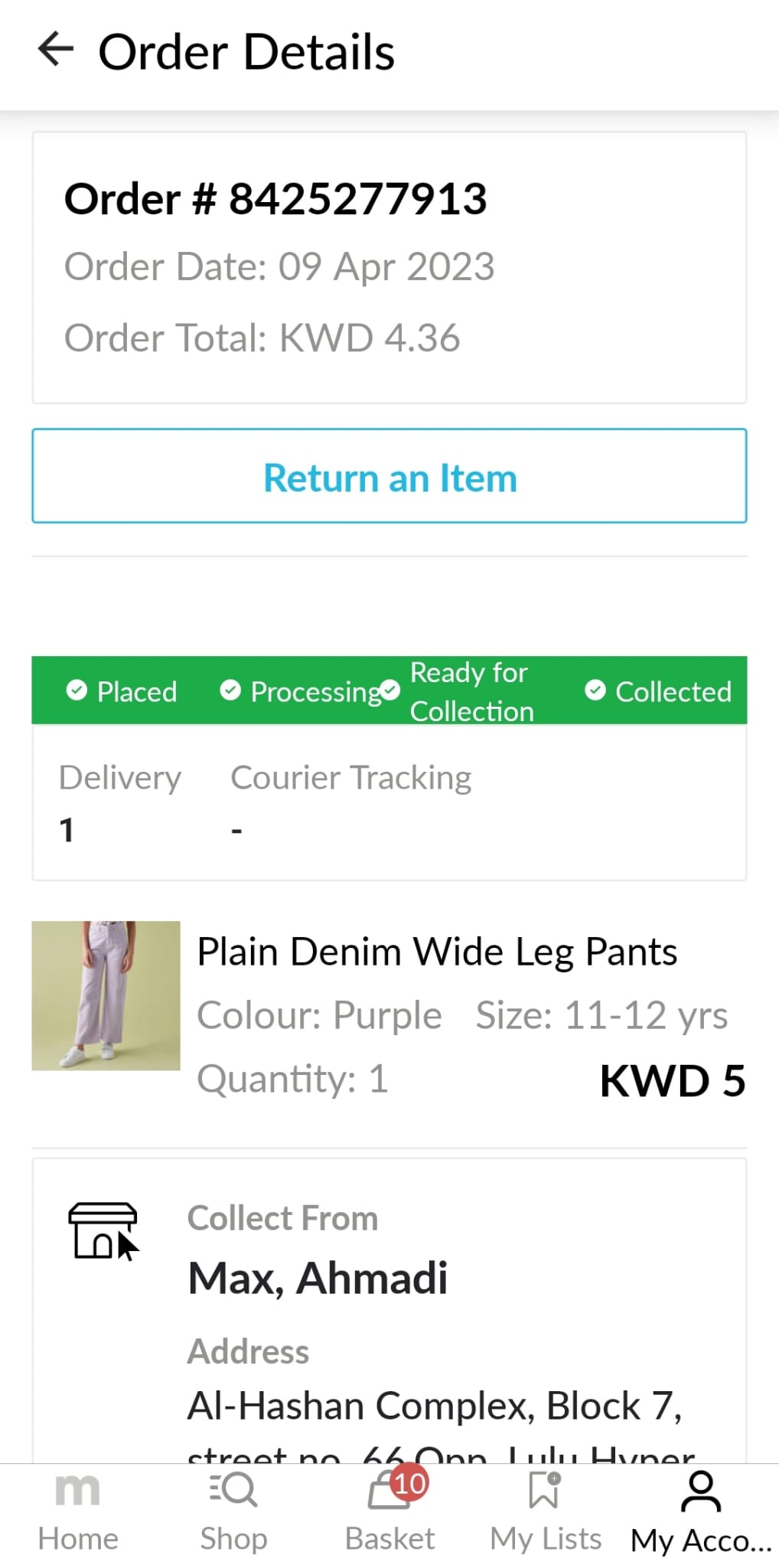Image resolution: width=779 pixels, height=1568 pixels.
Task: Tap the Order Details title
Action: (x=246, y=52)
